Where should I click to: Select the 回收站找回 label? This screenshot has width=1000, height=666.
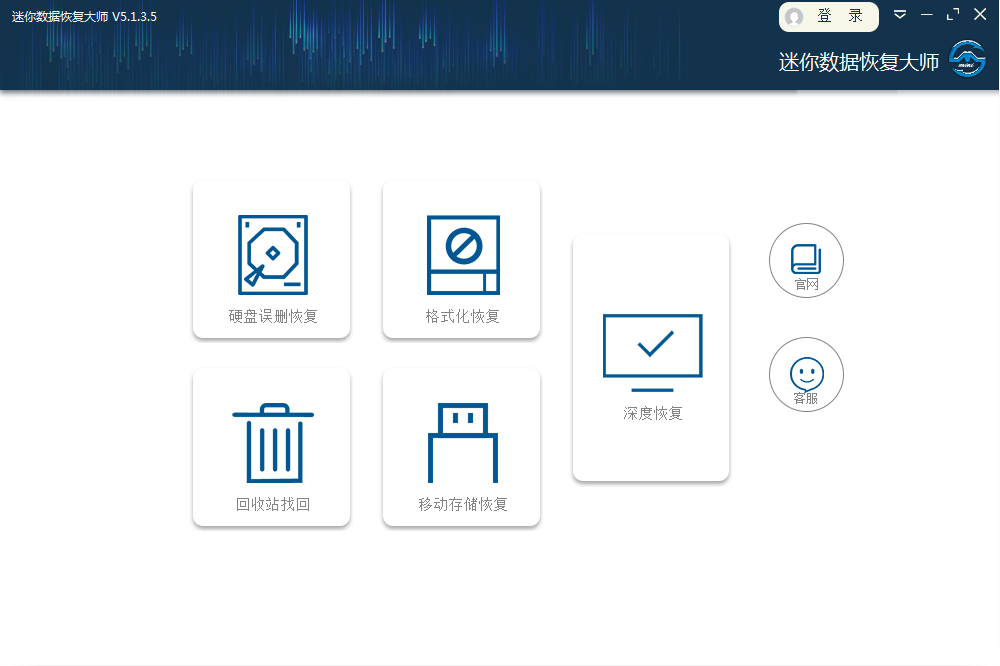(x=272, y=504)
